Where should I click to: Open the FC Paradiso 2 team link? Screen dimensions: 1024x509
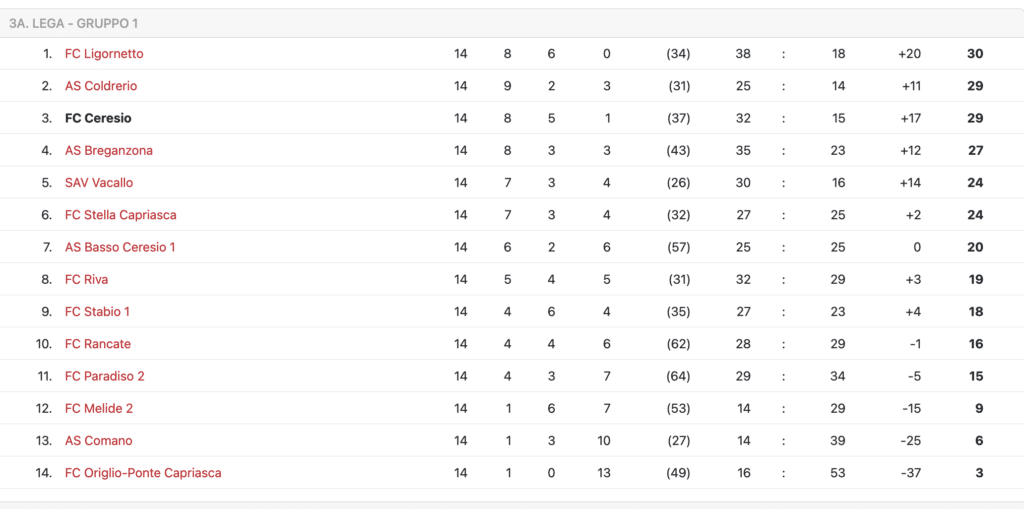[104, 376]
